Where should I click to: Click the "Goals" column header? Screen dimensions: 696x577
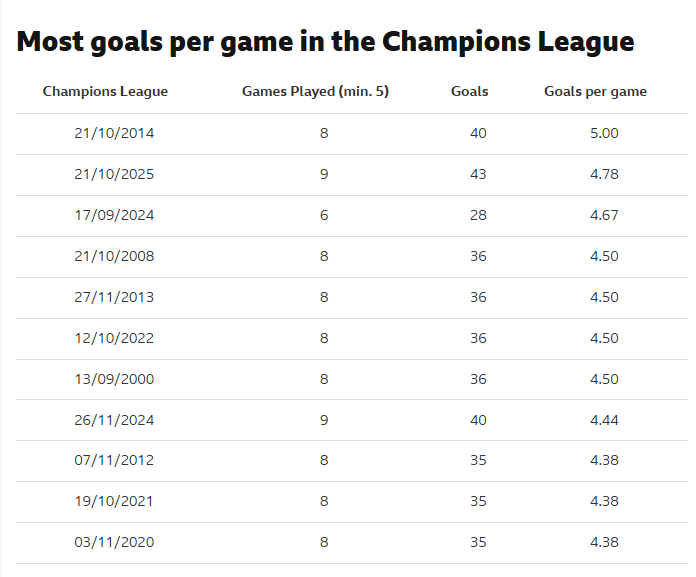click(470, 91)
